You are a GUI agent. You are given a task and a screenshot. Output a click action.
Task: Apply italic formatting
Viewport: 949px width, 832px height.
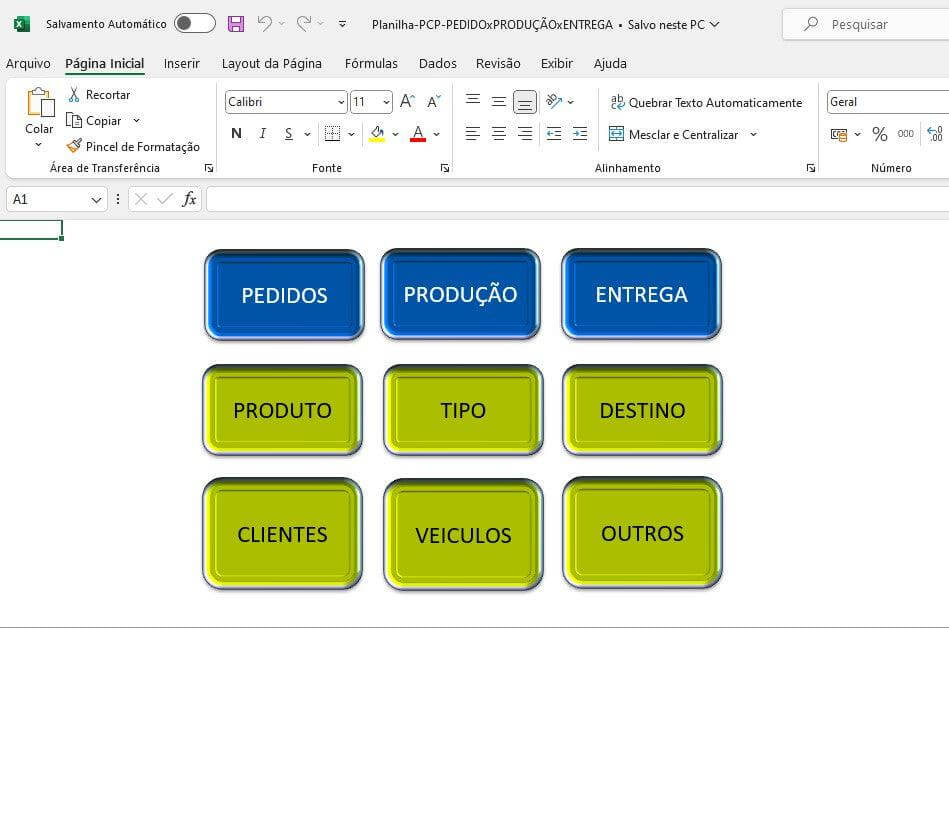(262, 134)
